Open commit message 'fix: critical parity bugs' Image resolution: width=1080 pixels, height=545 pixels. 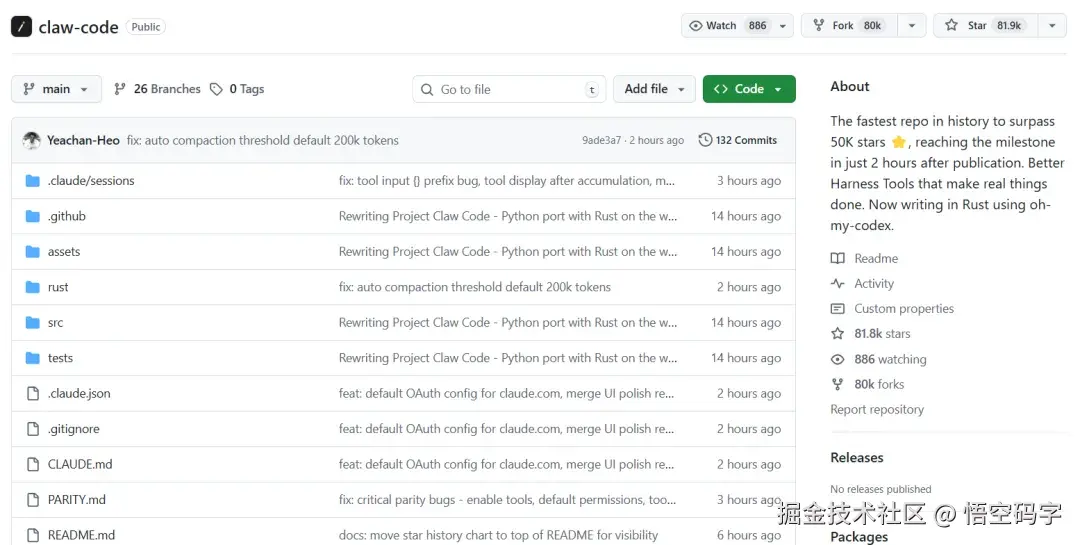point(508,500)
